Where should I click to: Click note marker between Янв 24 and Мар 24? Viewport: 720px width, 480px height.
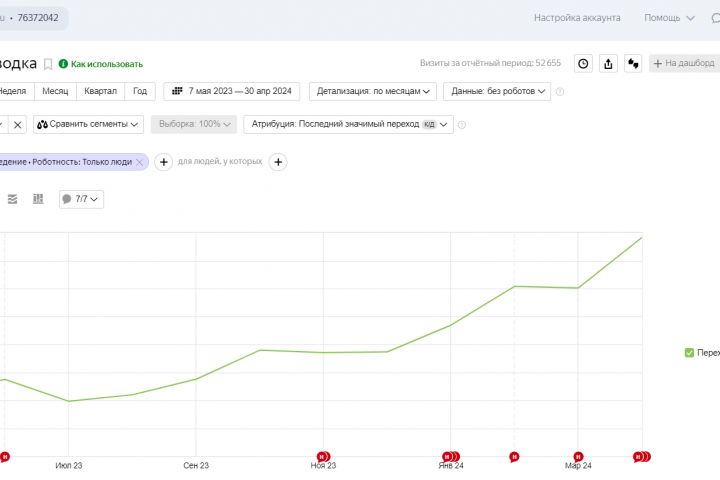[x=514, y=457]
